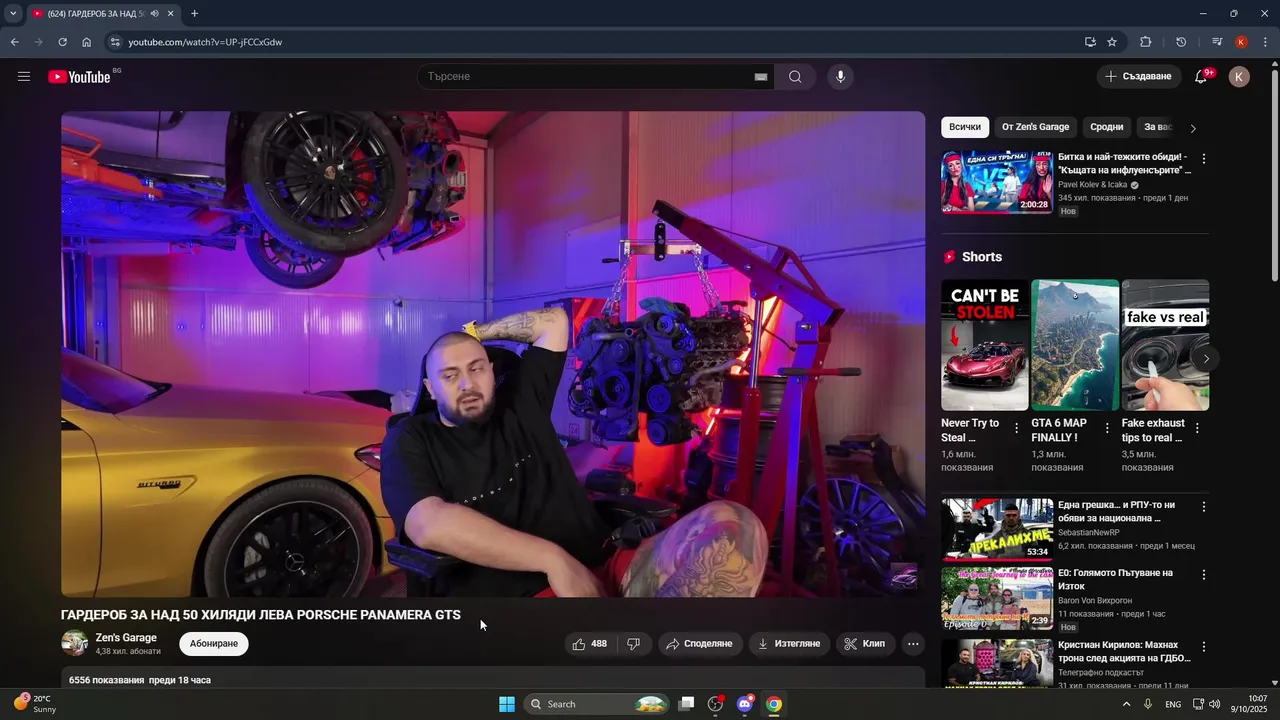The width and height of the screenshot is (1280, 720).
Task: Open the on-screen keyboard in search box
Action: pos(761,77)
